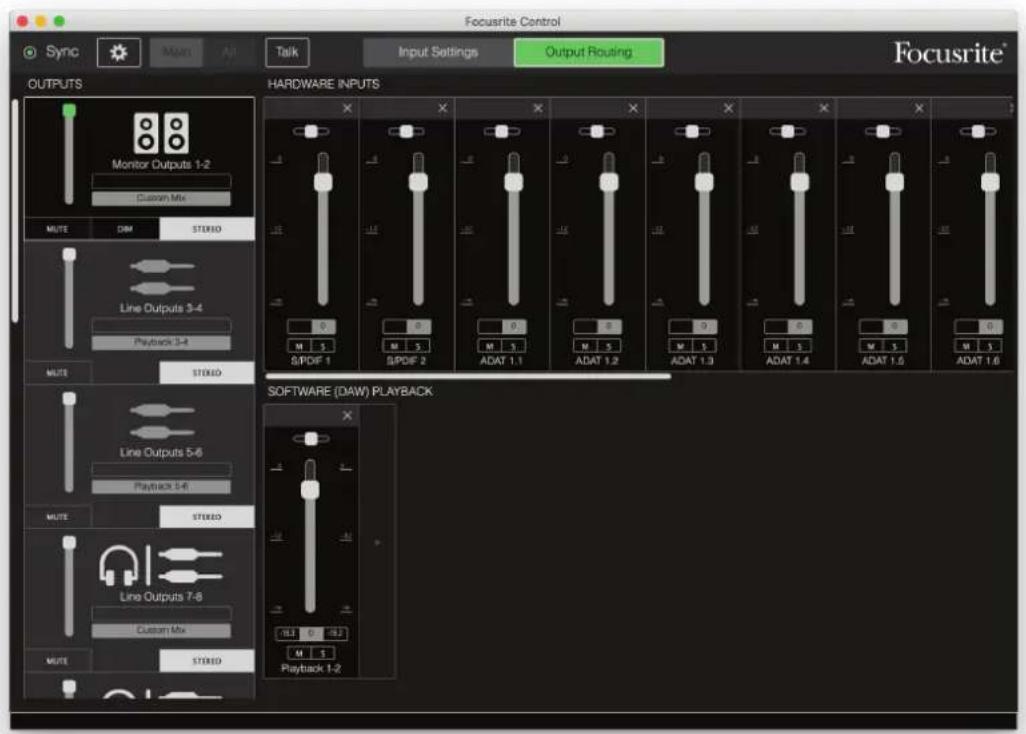The height and width of the screenshot is (734, 1026).
Task: Click the Main monitor button
Action: point(176,52)
